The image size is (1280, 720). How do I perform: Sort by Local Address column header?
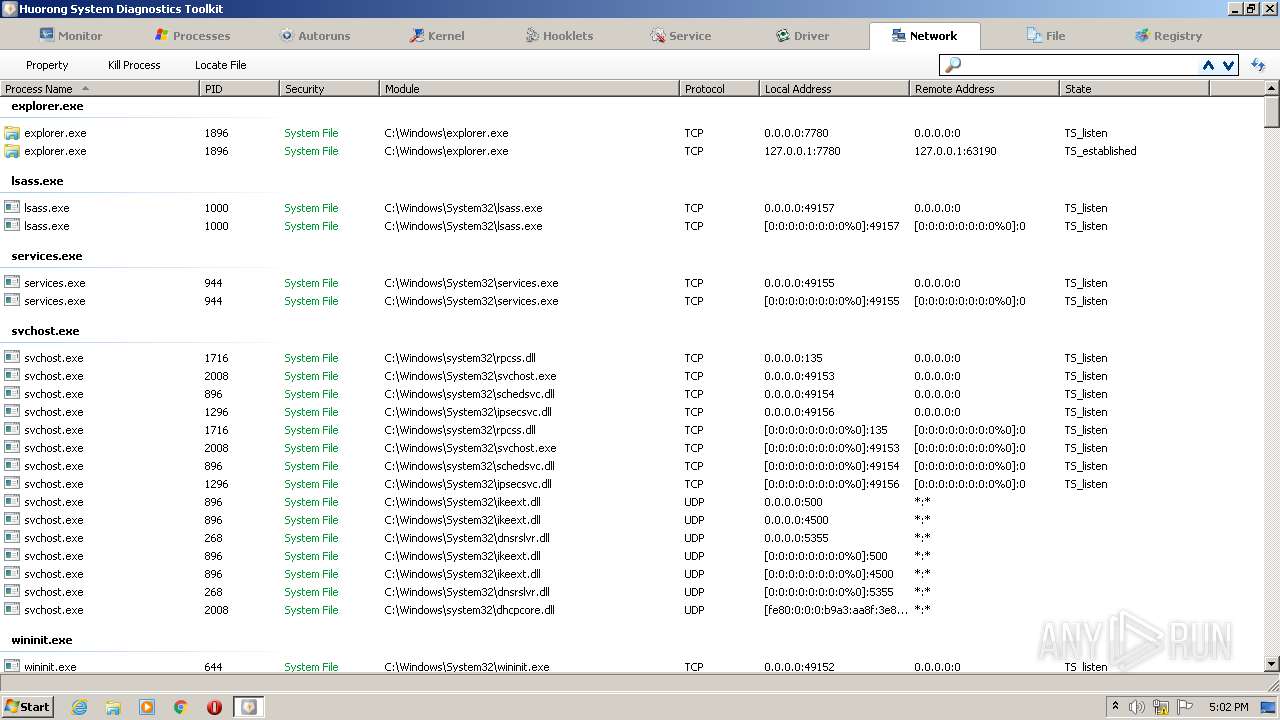pyautogui.click(x=834, y=89)
